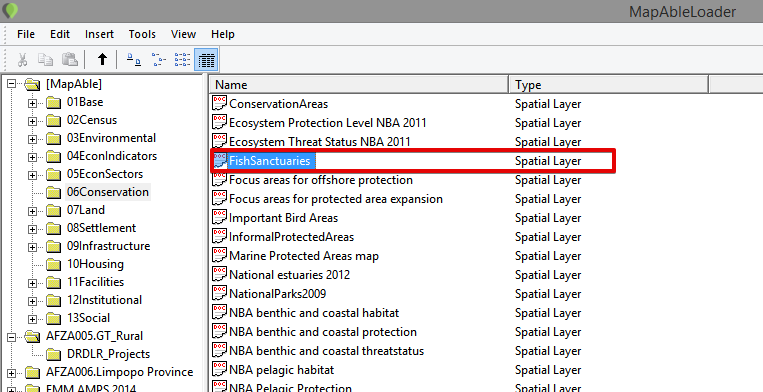Expand the 05EconSectors folder
763x392 pixels.
pyautogui.click(x=32, y=175)
